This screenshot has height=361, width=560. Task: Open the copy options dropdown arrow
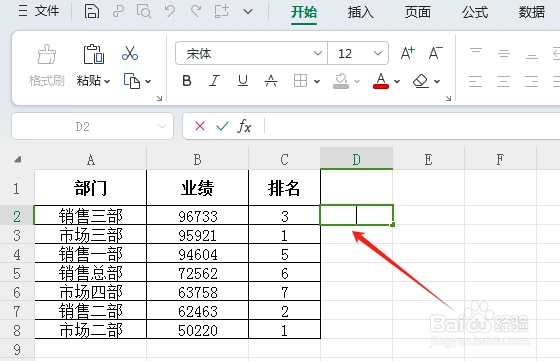point(148,82)
